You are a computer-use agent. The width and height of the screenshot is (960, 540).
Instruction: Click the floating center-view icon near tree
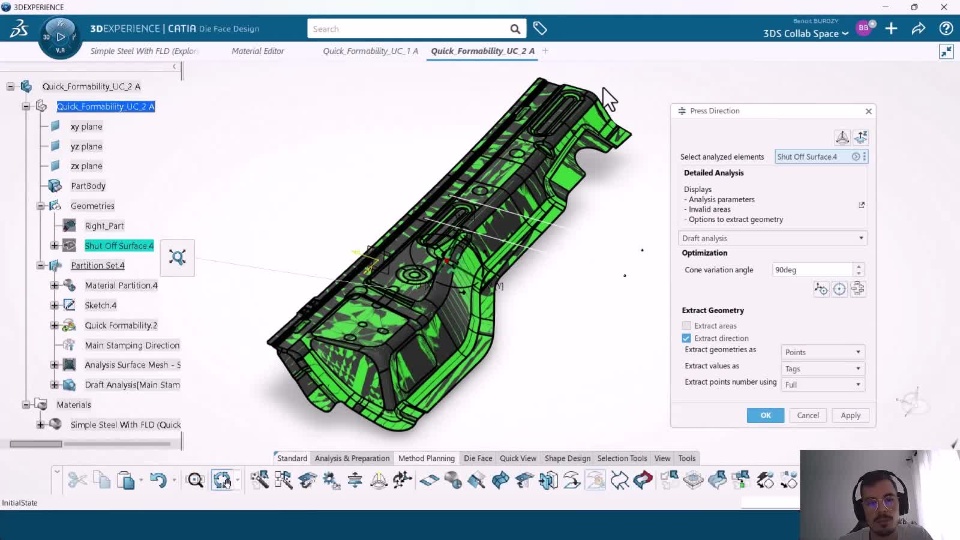coord(178,257)
